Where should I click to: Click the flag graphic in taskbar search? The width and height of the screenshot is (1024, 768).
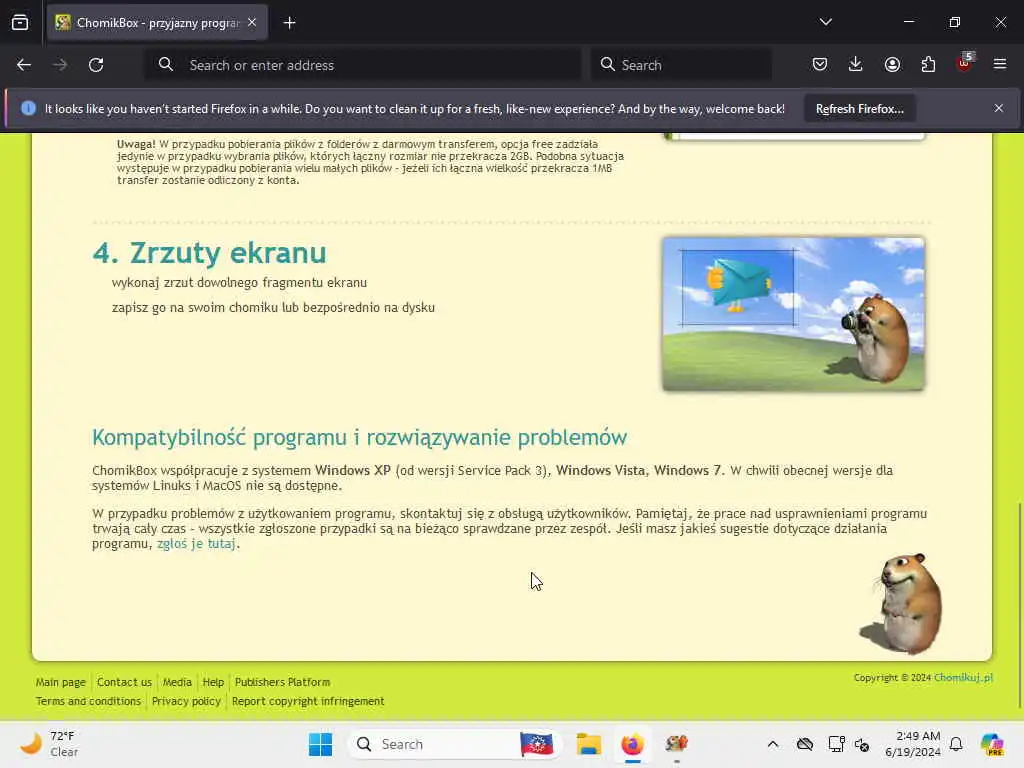[537, 744]
